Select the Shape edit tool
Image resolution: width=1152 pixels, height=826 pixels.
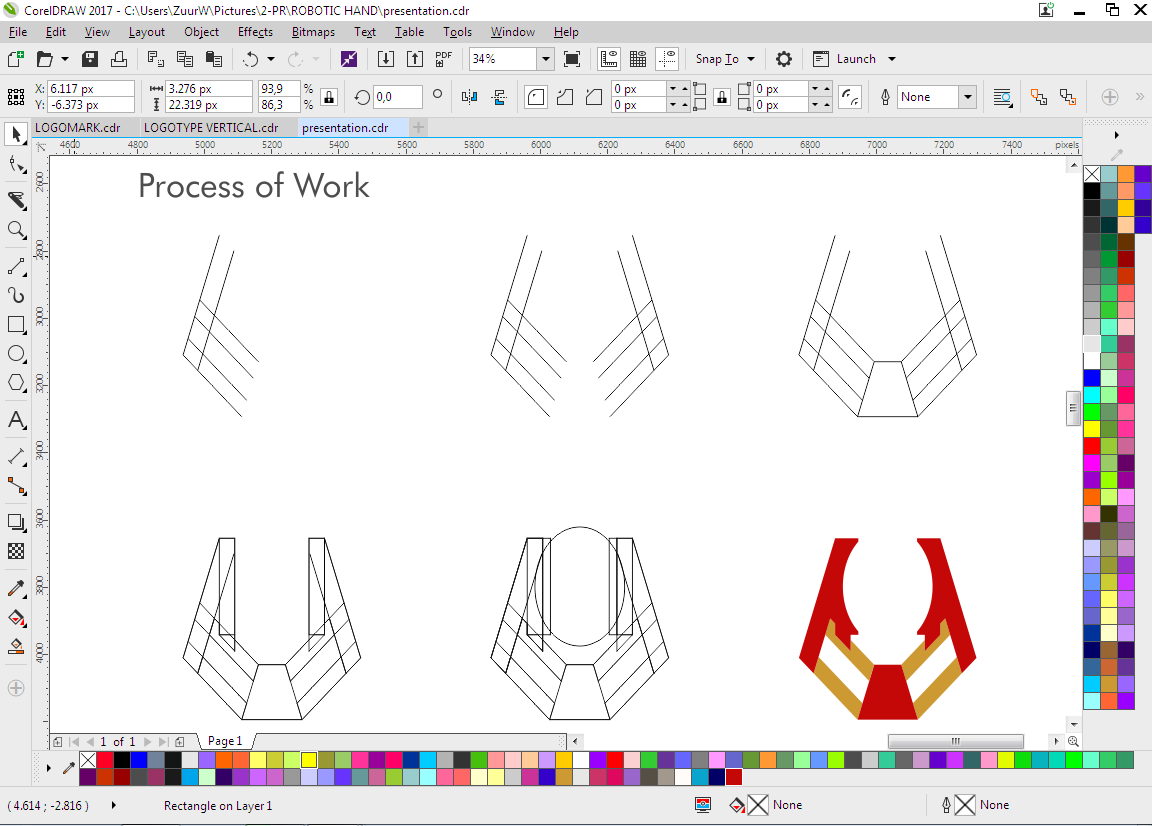click(x=16, y=165)
